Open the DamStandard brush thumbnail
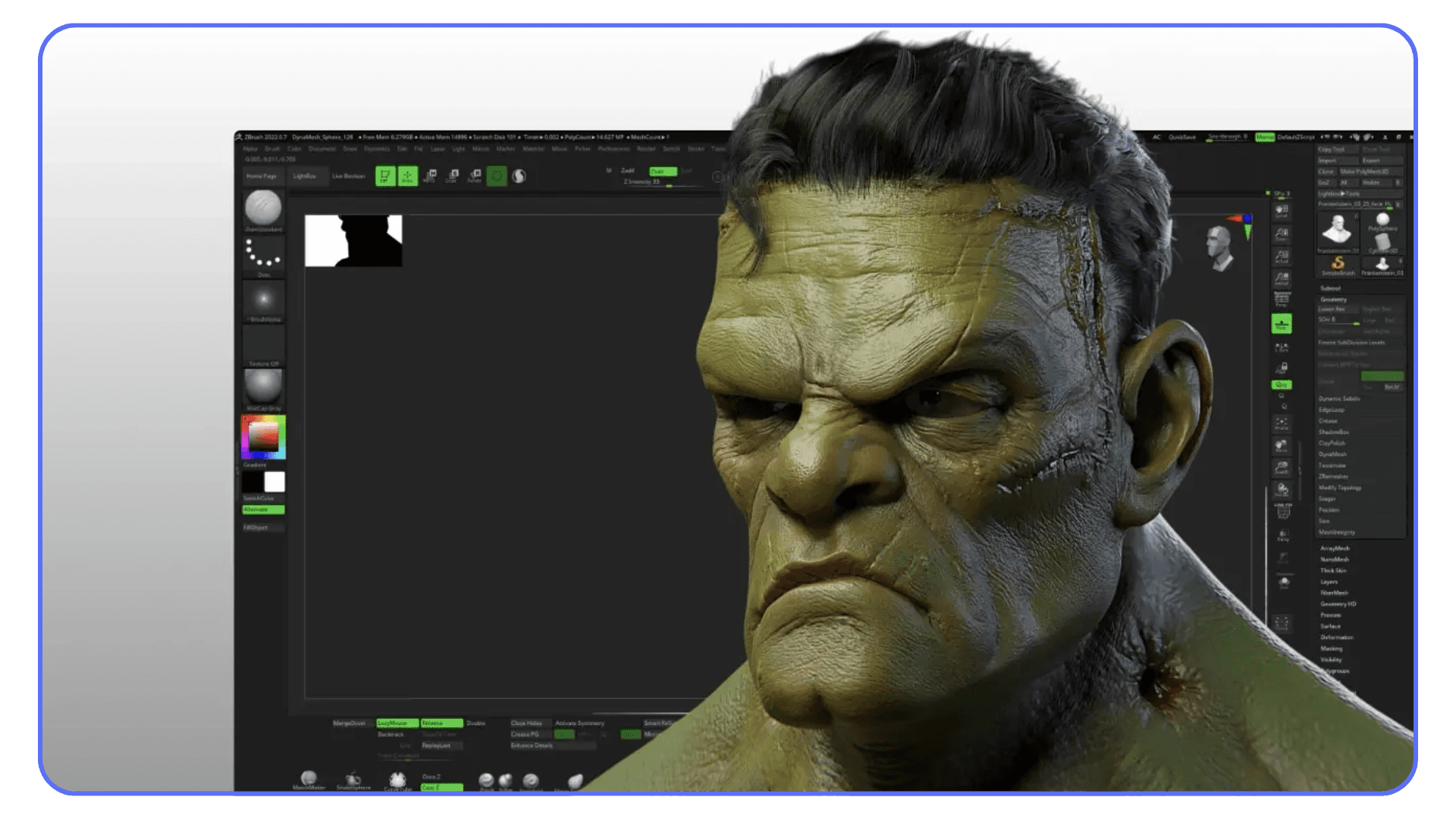Viewport: 1456px width, 819px height. 263,208
